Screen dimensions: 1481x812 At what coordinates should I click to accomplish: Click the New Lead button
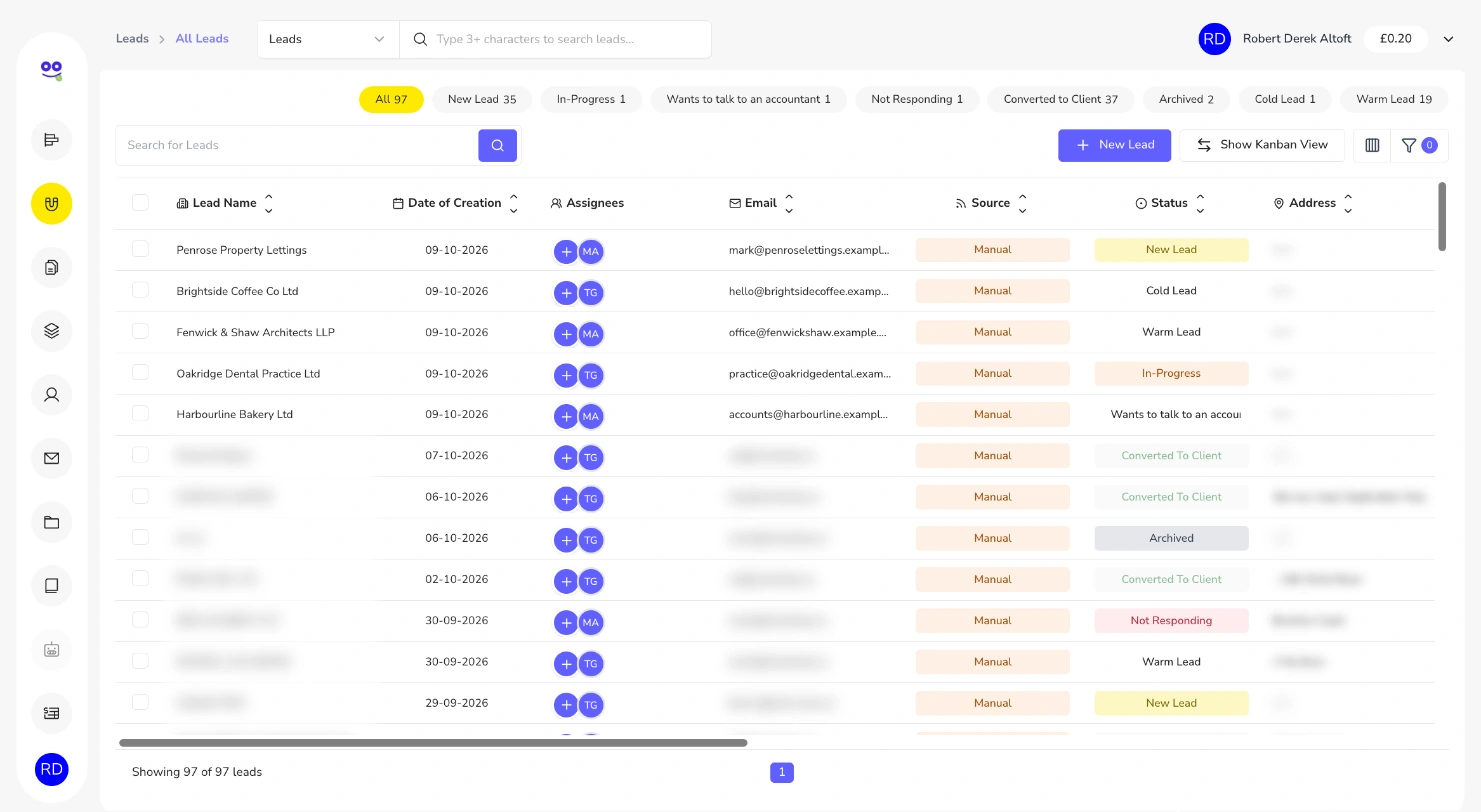tap(1114, 145)
